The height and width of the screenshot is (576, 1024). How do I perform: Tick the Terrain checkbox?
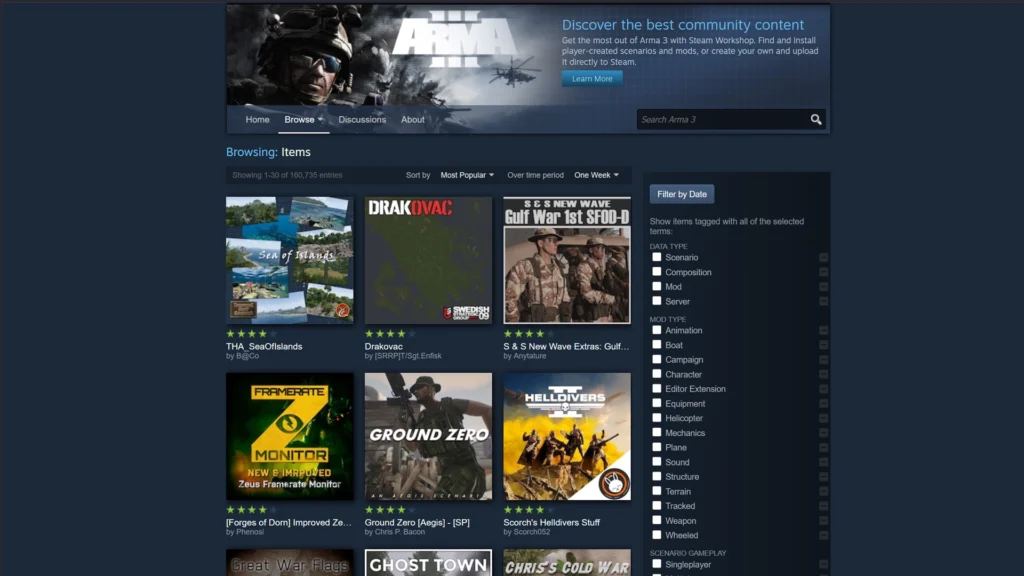[x=656, y=490]
